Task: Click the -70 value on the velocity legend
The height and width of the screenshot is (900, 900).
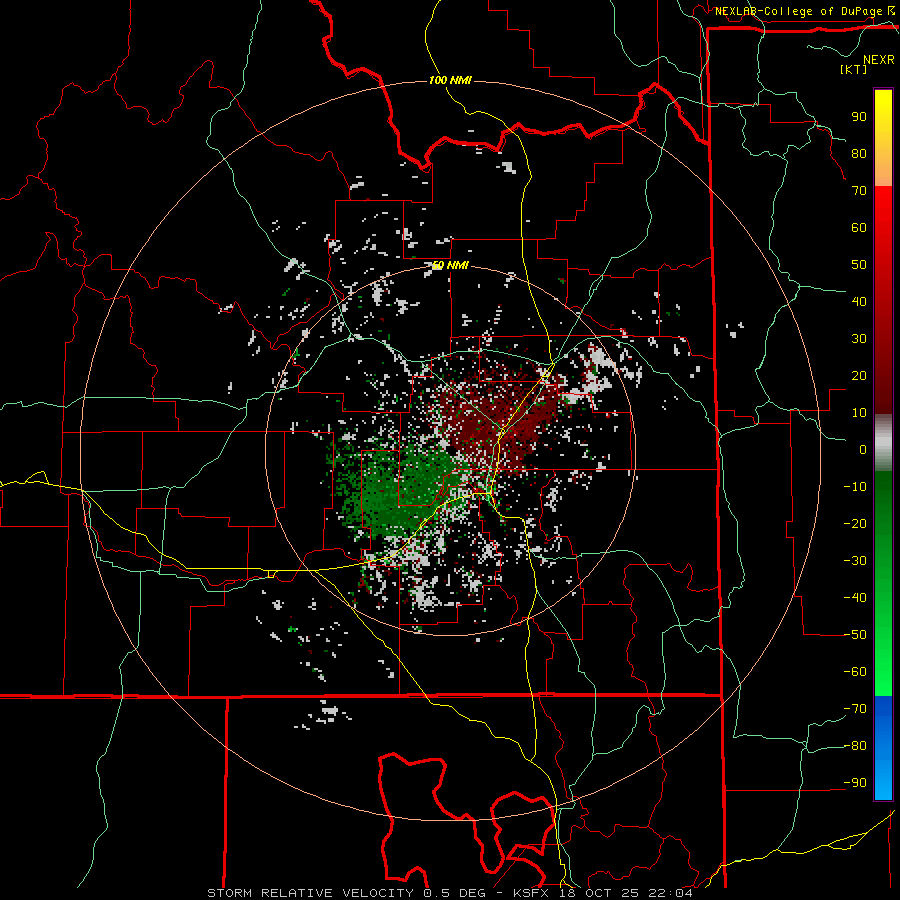Action: coord(855,709)
